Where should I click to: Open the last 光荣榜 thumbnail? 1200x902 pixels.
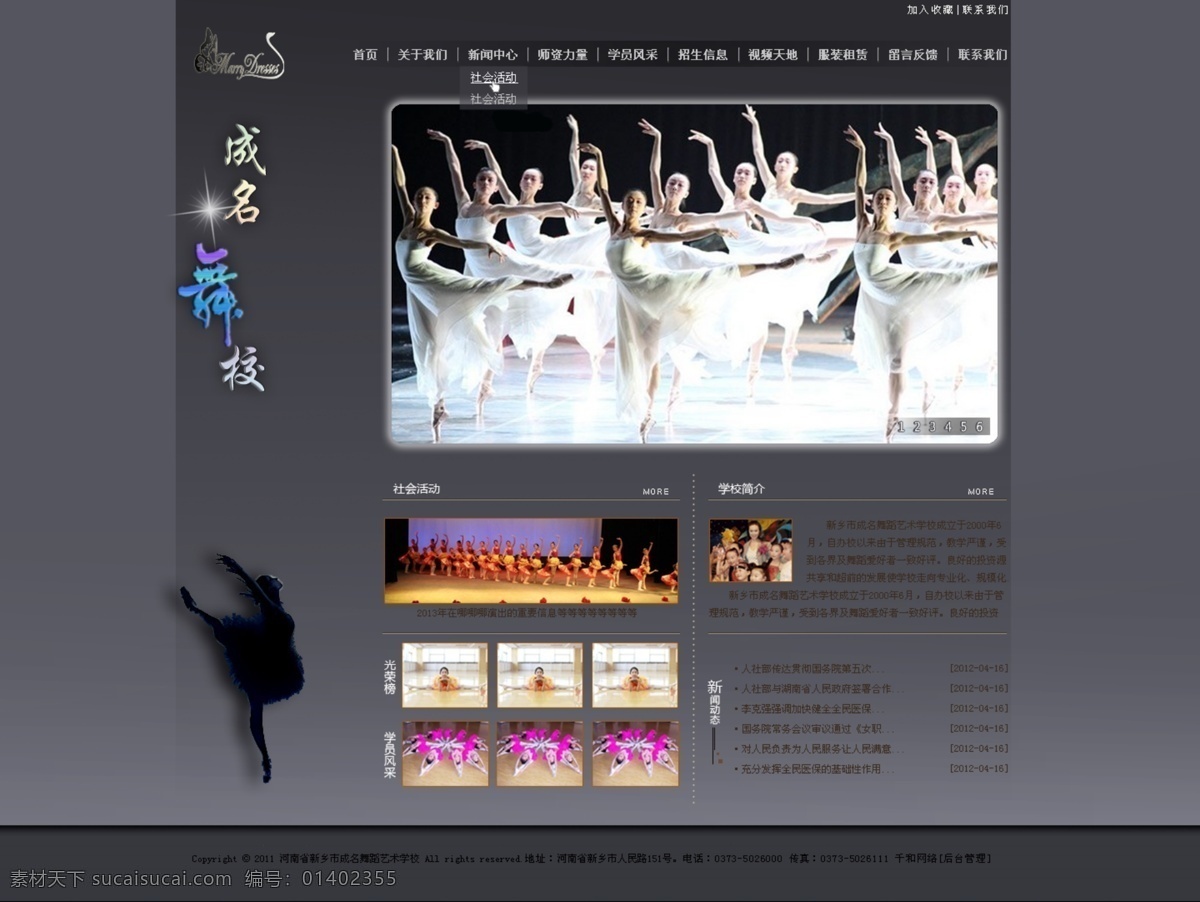[635, 675]
